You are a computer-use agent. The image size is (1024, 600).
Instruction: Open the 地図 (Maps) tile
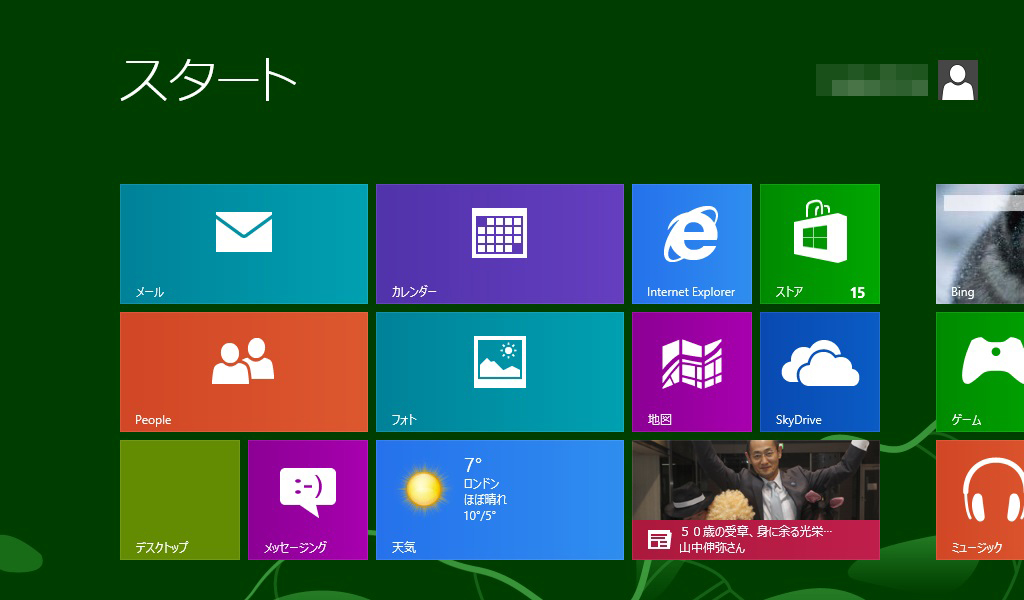click(x=692, y=371)
